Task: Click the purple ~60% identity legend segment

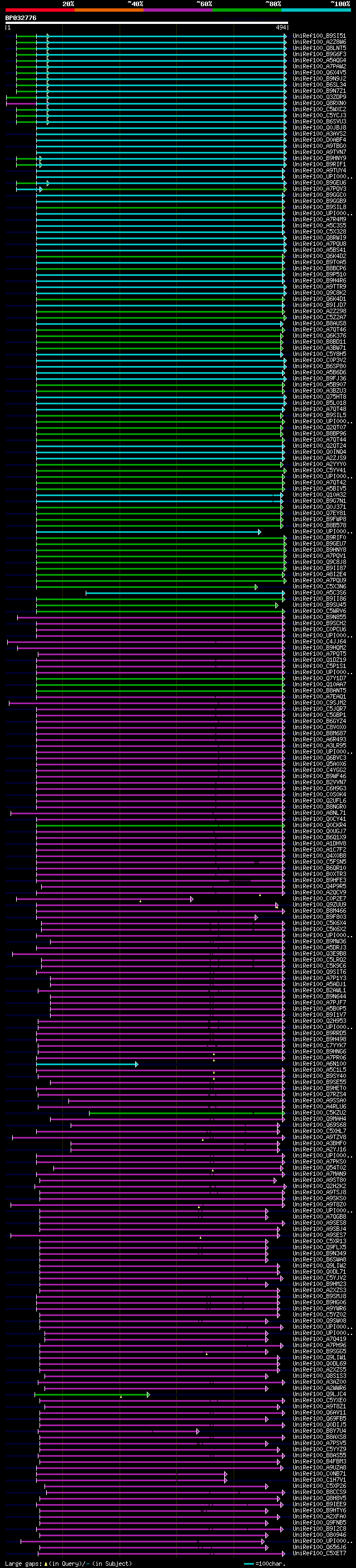Action: [179, 10]
